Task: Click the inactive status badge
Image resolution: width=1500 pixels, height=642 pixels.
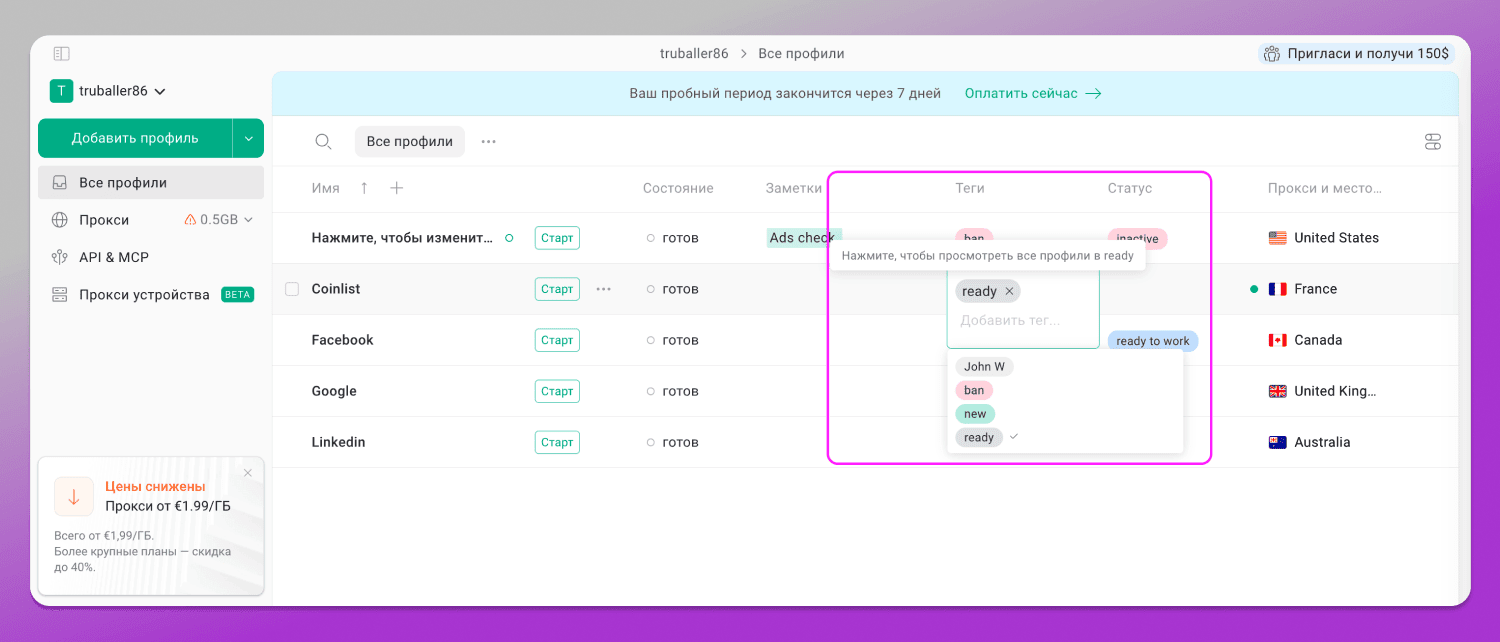Action: coord(1137,238)
